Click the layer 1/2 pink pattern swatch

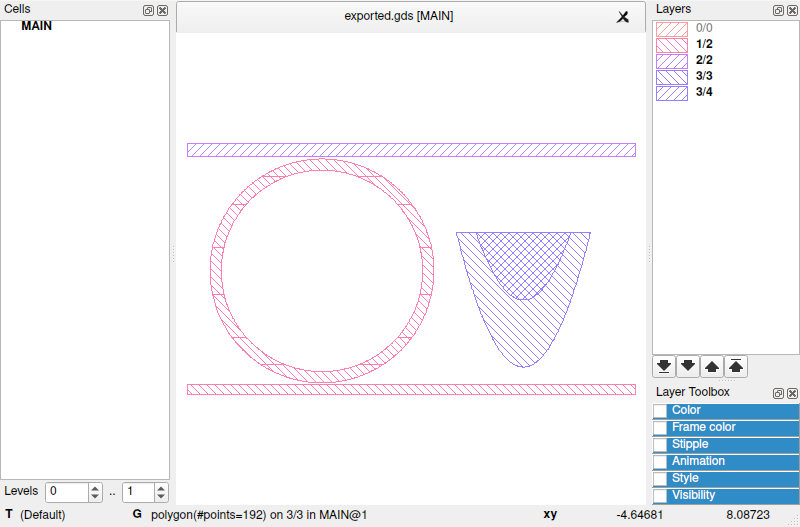tap(671, 44)
